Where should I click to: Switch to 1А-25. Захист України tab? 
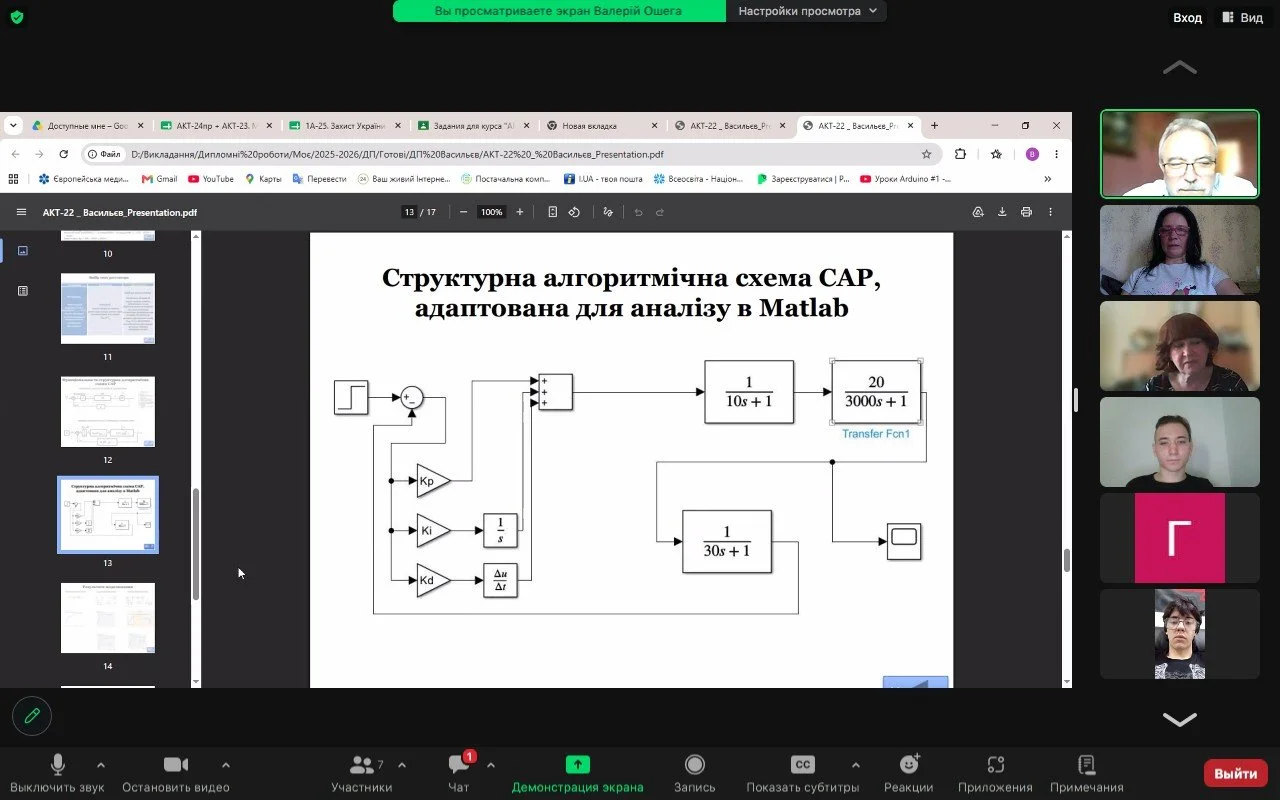tap(345, 126)
